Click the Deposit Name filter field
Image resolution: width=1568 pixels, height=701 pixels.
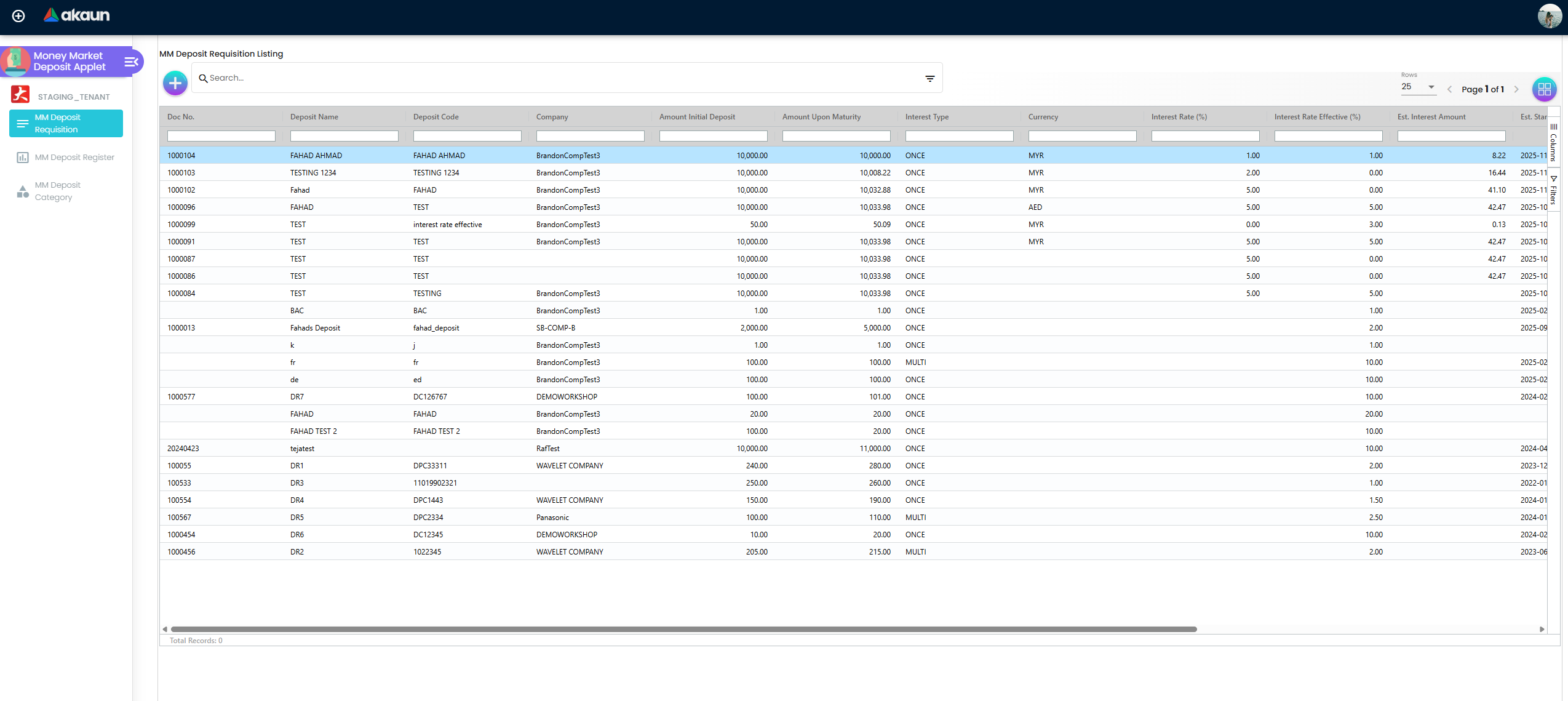tap(344, 136)
